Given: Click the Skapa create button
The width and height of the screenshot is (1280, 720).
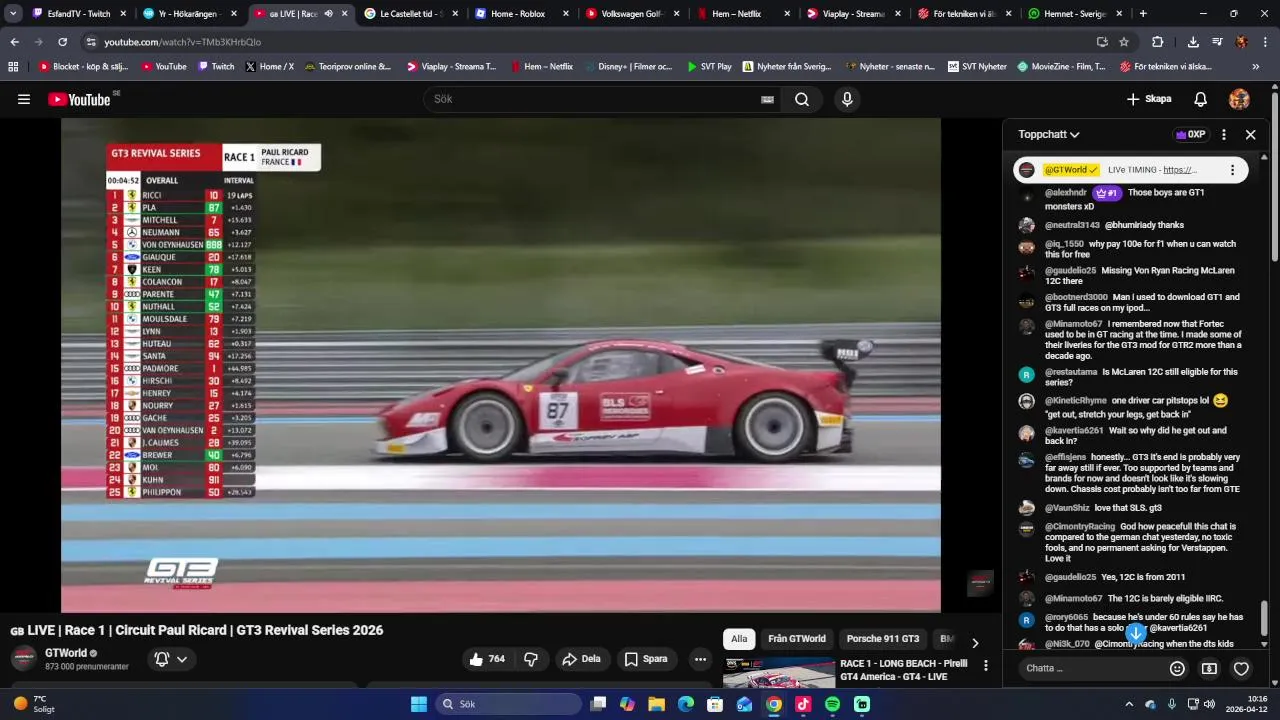Looking at the screenshot, I should click(x=1149, y=99).
